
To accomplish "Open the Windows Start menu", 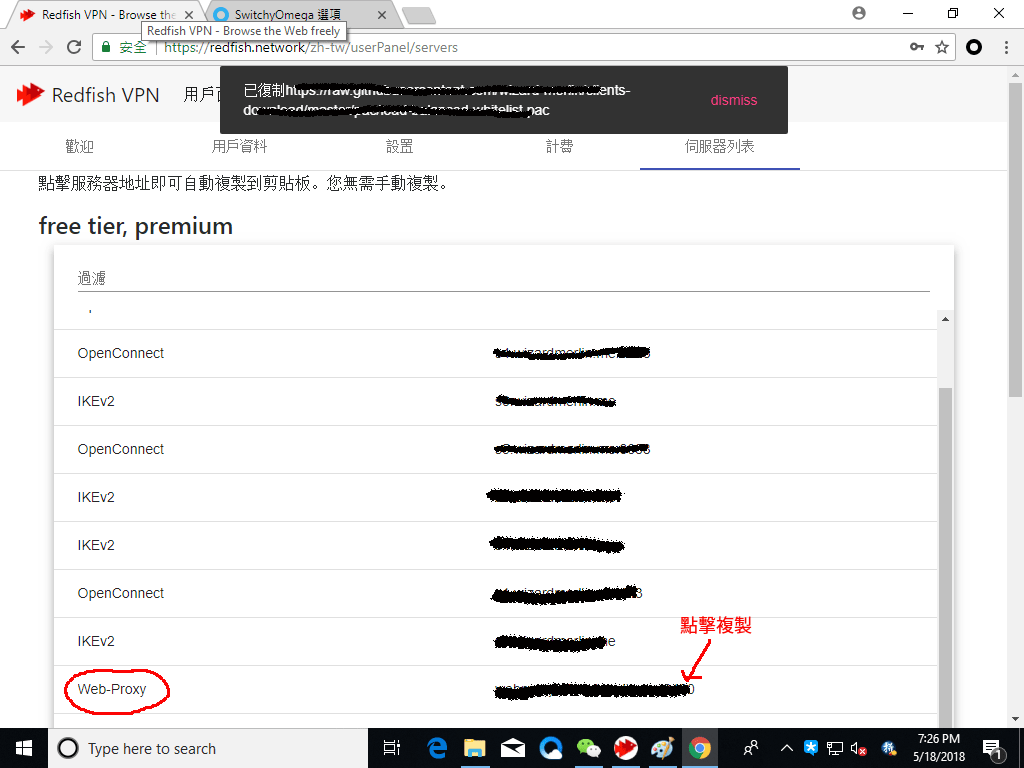I will tap(24, 748).
